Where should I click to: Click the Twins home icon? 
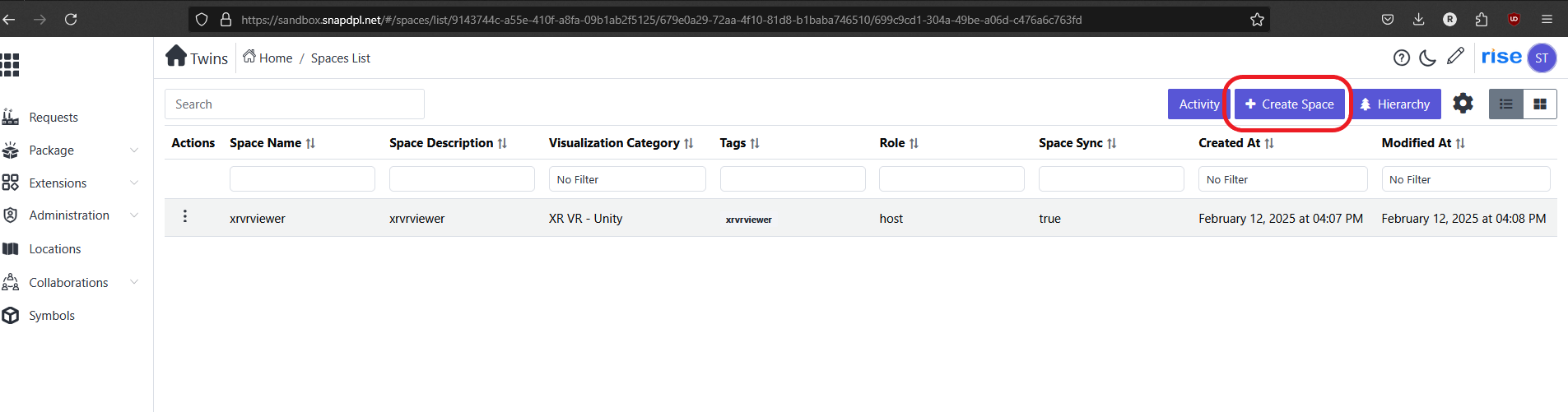pyautogui.click(x=176, y=56)
